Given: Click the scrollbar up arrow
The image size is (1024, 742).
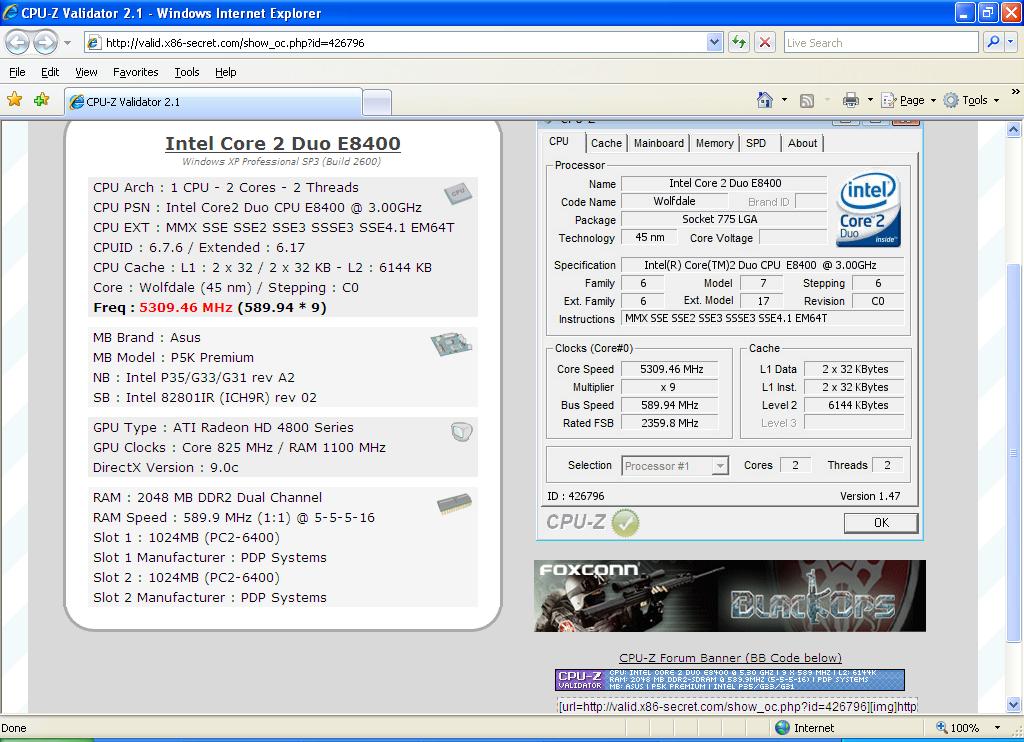Looking at the screenshot, I should click(1013, 129).
